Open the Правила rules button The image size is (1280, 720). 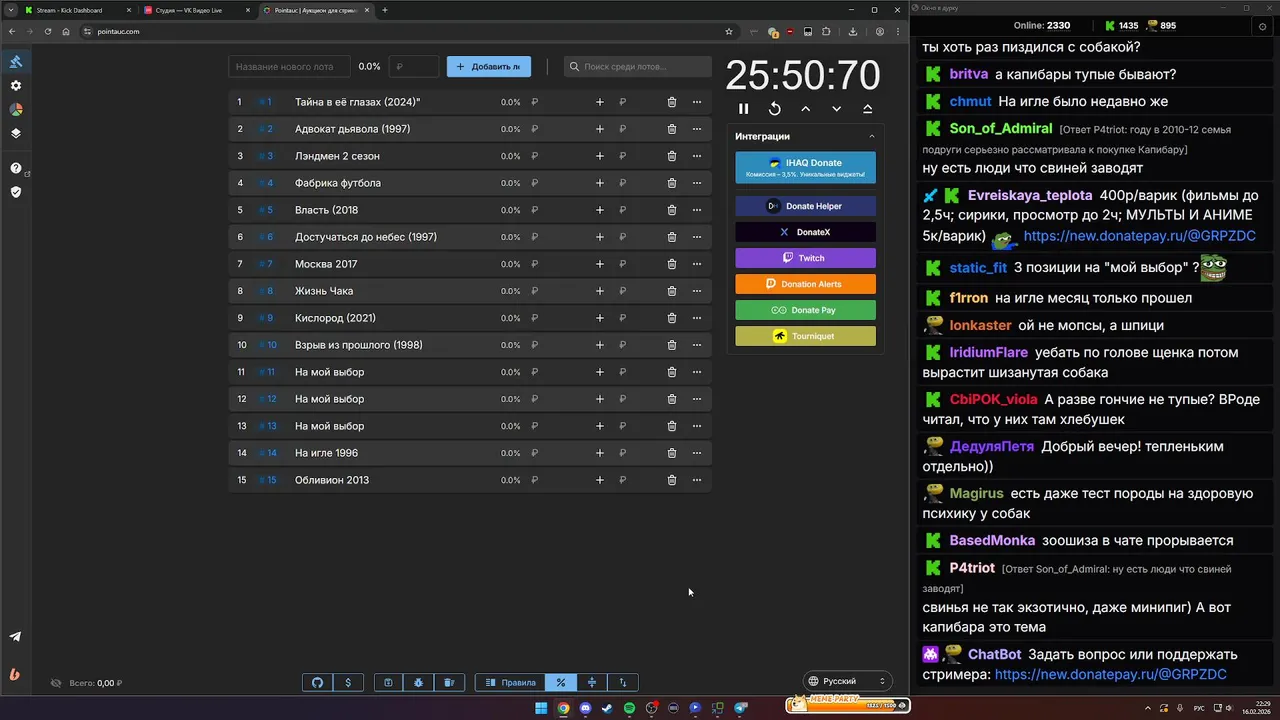pyautogui.click(x=510, y=682)
